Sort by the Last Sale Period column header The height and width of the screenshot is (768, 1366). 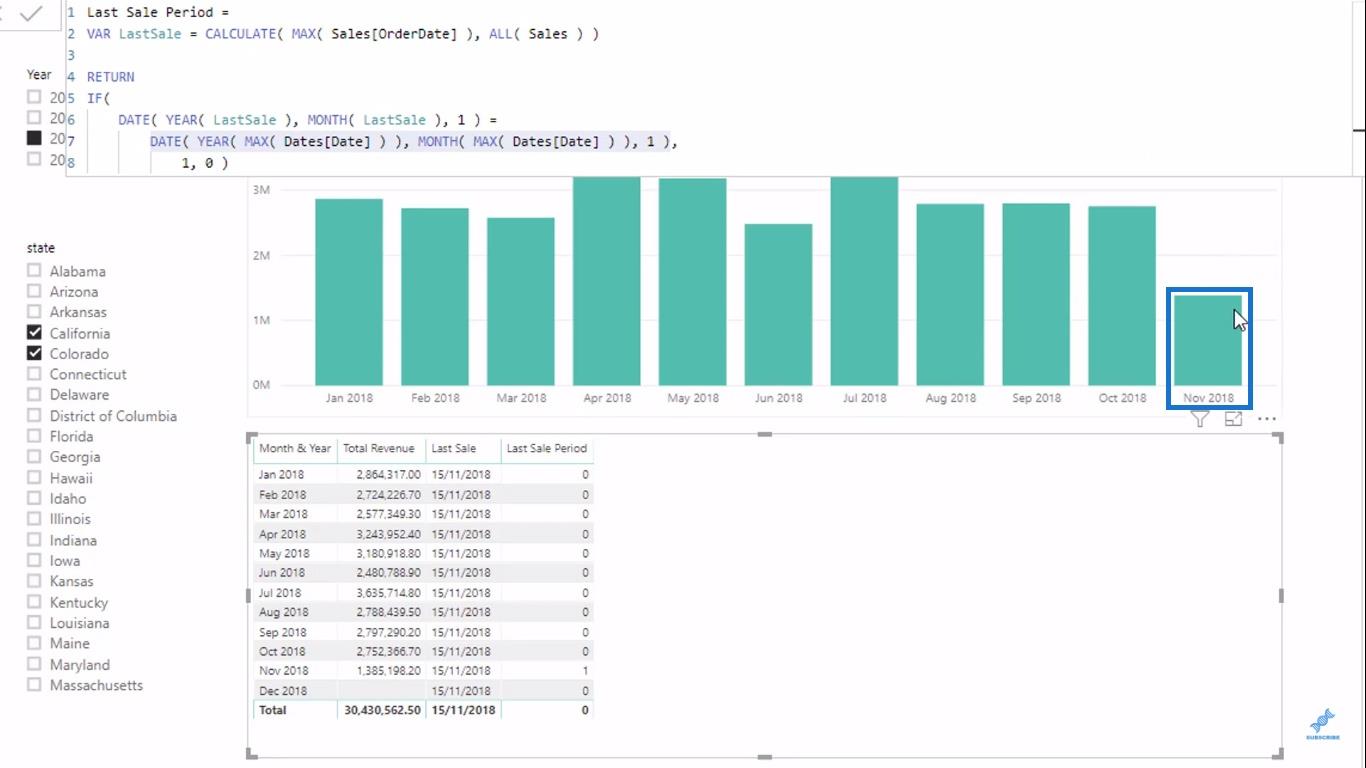coord(547,448)
